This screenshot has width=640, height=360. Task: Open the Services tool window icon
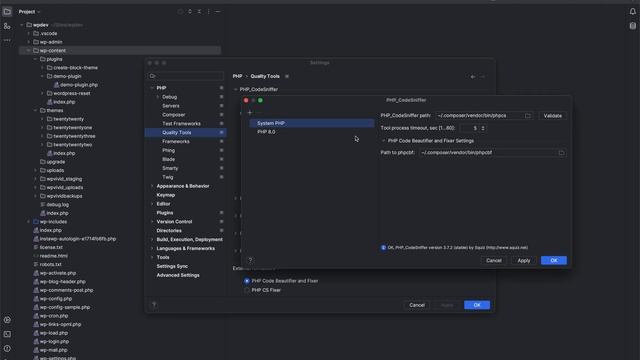(7, 320)
